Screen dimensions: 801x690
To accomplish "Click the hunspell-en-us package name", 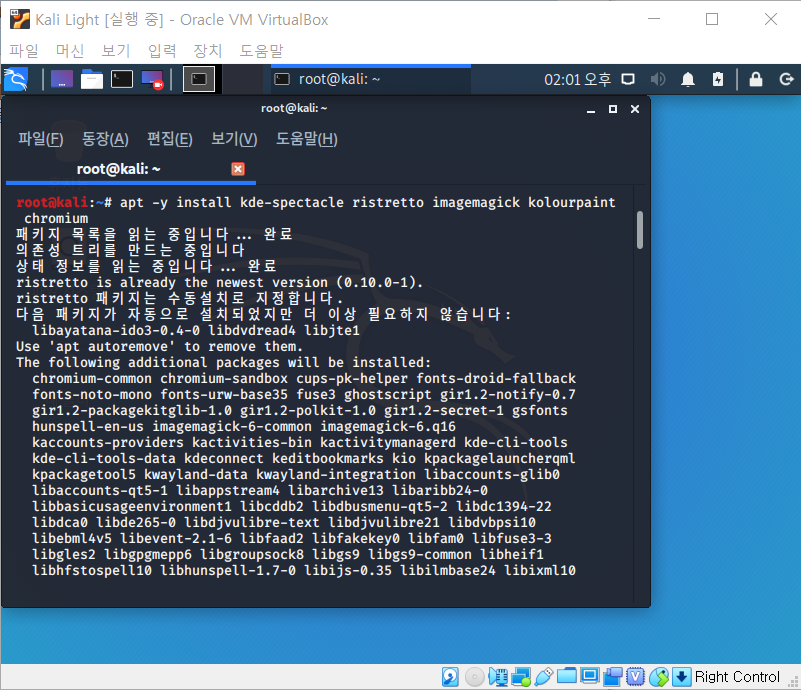I will pyautogui.click(x=88, y=426).
